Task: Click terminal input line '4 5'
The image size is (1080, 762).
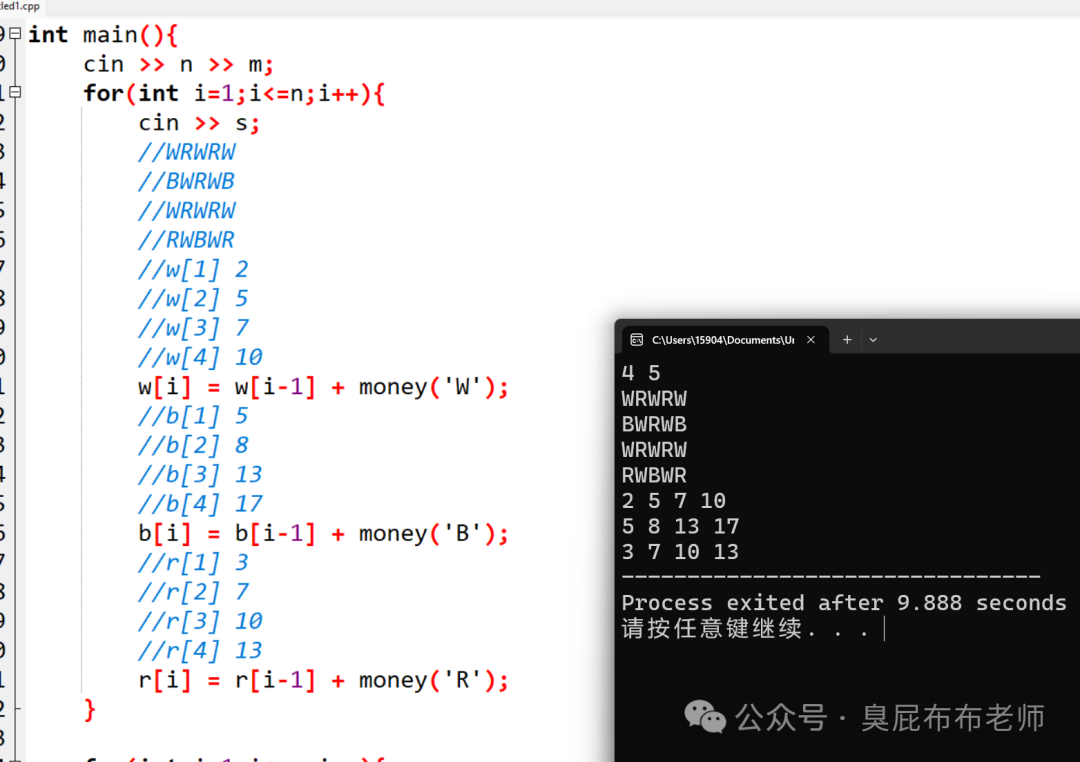Action: click(x=641, y=373)
